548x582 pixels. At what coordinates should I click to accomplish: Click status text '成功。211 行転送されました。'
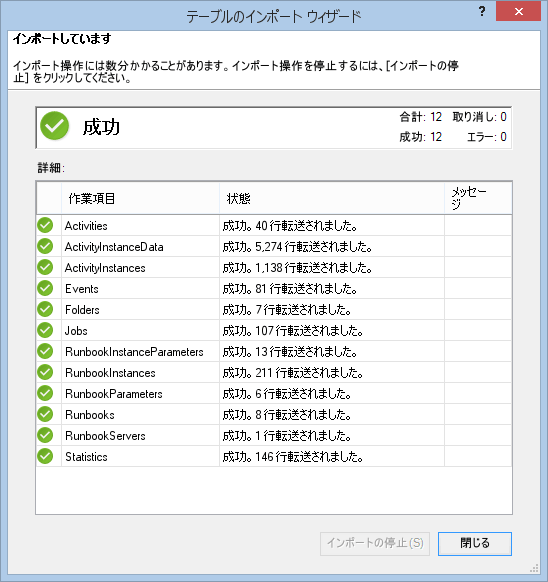[293, 373]
